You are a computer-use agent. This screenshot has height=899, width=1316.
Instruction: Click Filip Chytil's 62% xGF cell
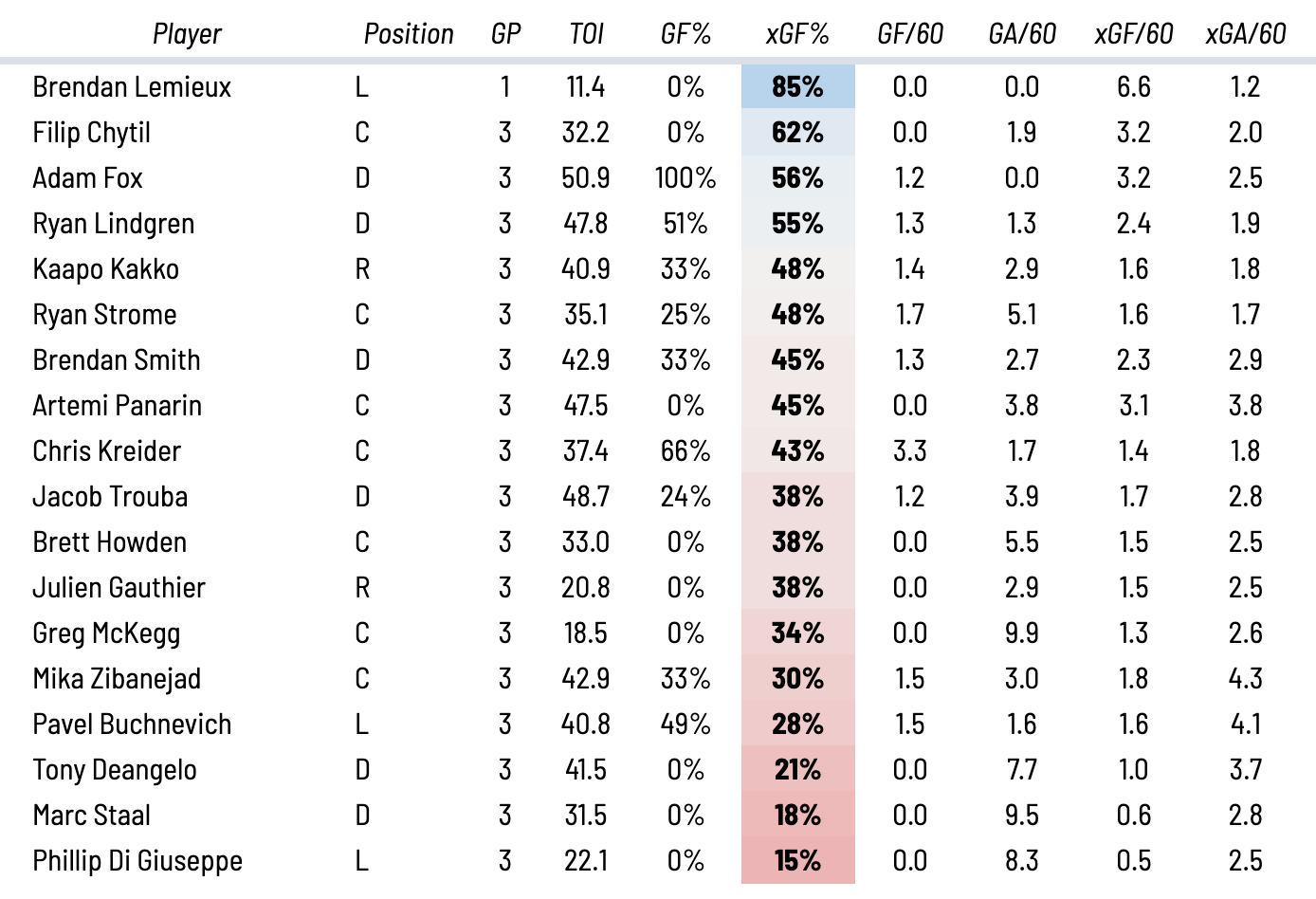click(x=797, y=133)
